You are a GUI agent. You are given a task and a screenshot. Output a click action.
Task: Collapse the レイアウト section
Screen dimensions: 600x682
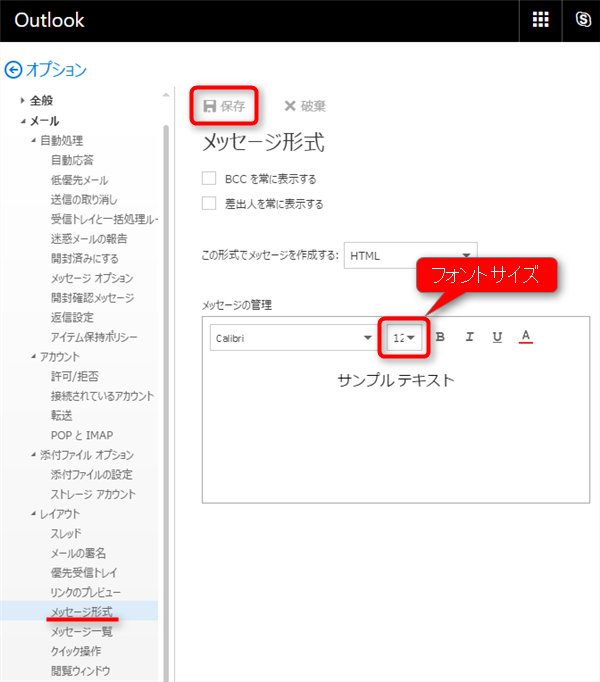[x=34, y=514]
